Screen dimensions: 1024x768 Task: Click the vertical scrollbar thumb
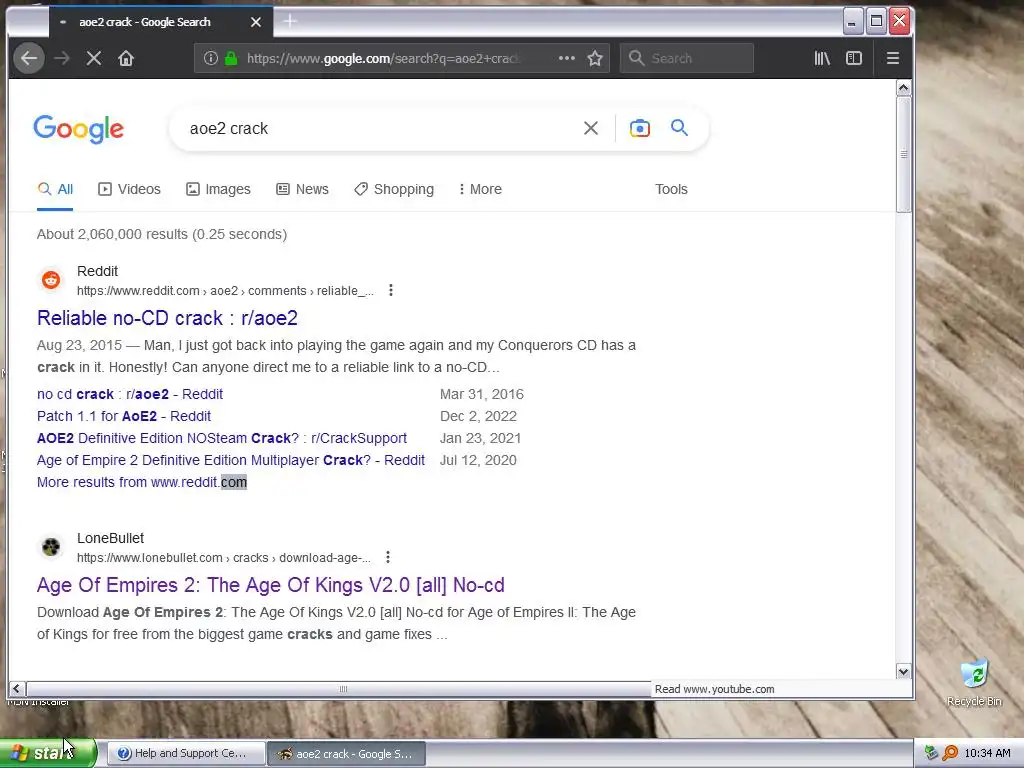[903, 154]
